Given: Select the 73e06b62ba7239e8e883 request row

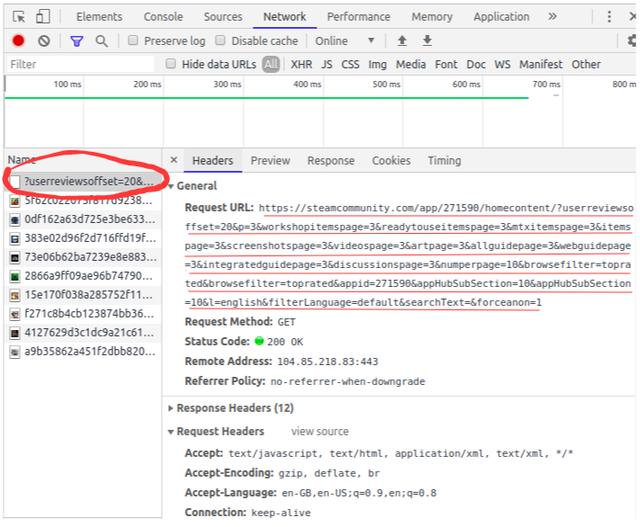Looking at the screenshot, I should click(83, 257).
